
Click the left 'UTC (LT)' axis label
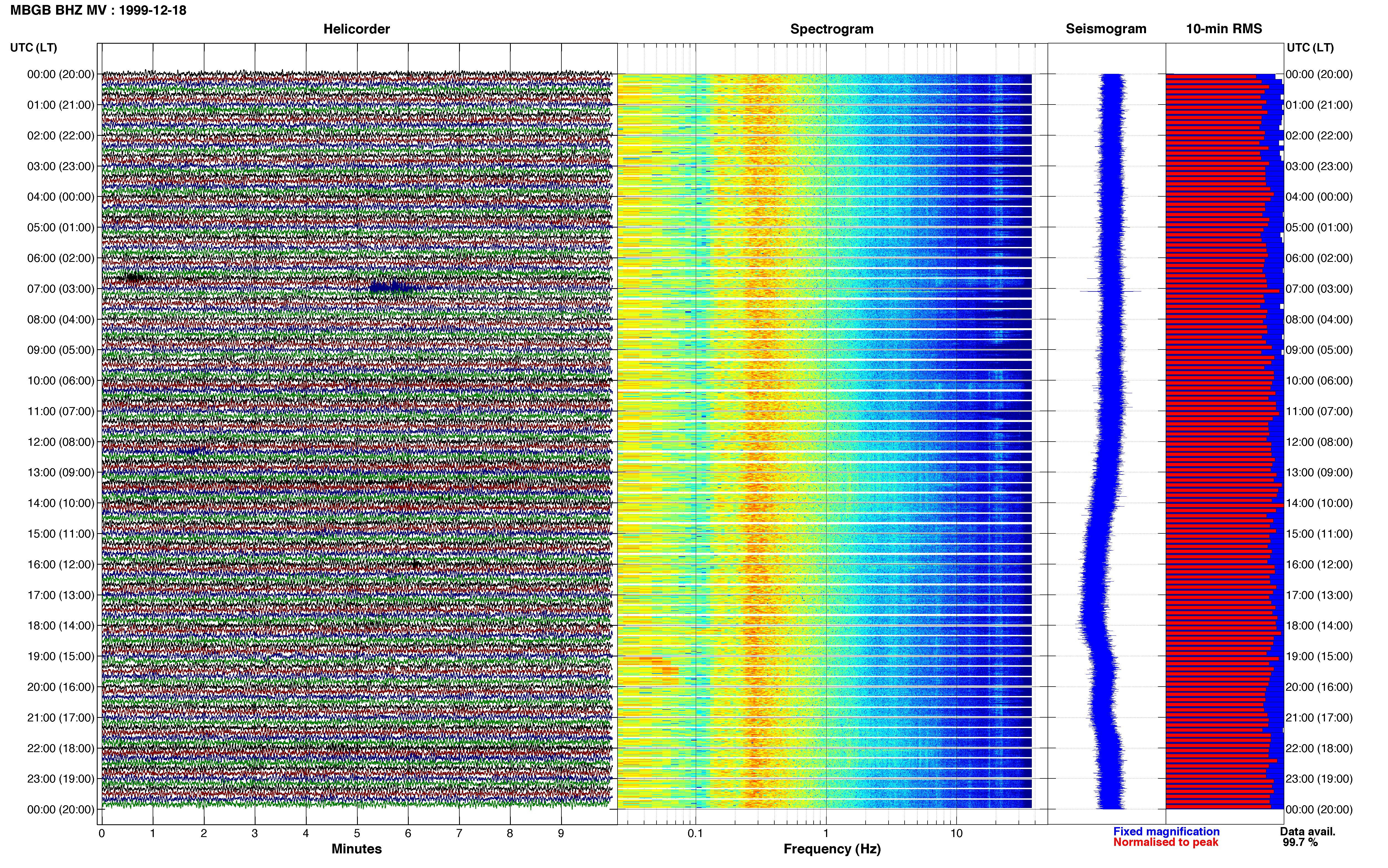(x=33, y=48)
